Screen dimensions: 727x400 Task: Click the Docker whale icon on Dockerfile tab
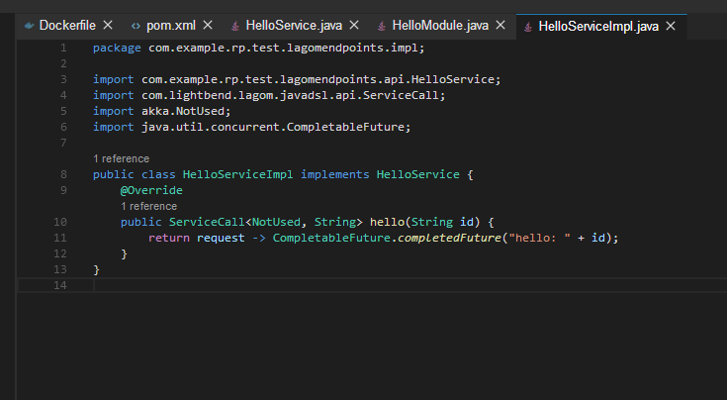(29, 25)
